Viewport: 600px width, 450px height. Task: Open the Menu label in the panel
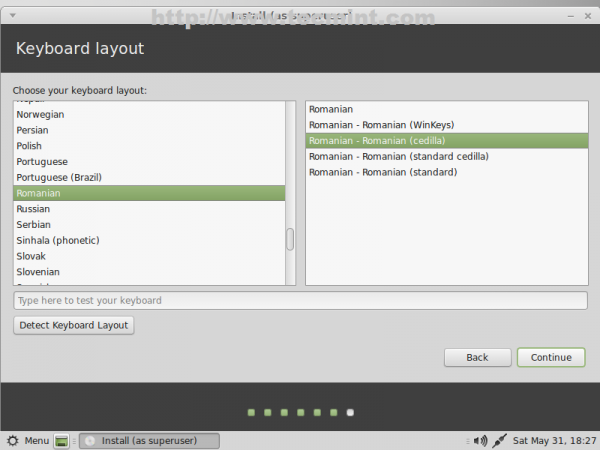[x=37, y=441]
